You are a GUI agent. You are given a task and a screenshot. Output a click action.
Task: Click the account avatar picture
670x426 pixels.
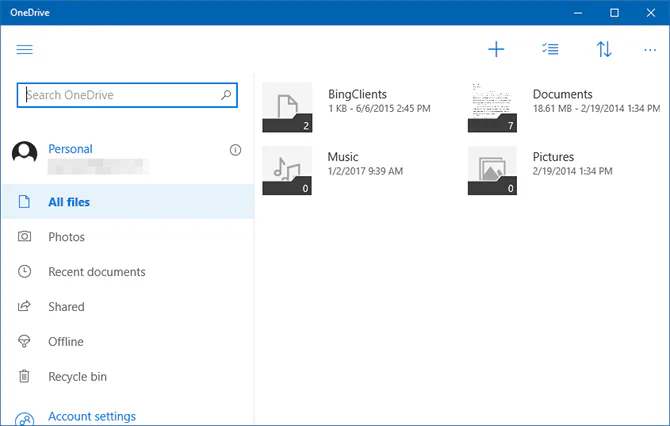coord(24,152)
